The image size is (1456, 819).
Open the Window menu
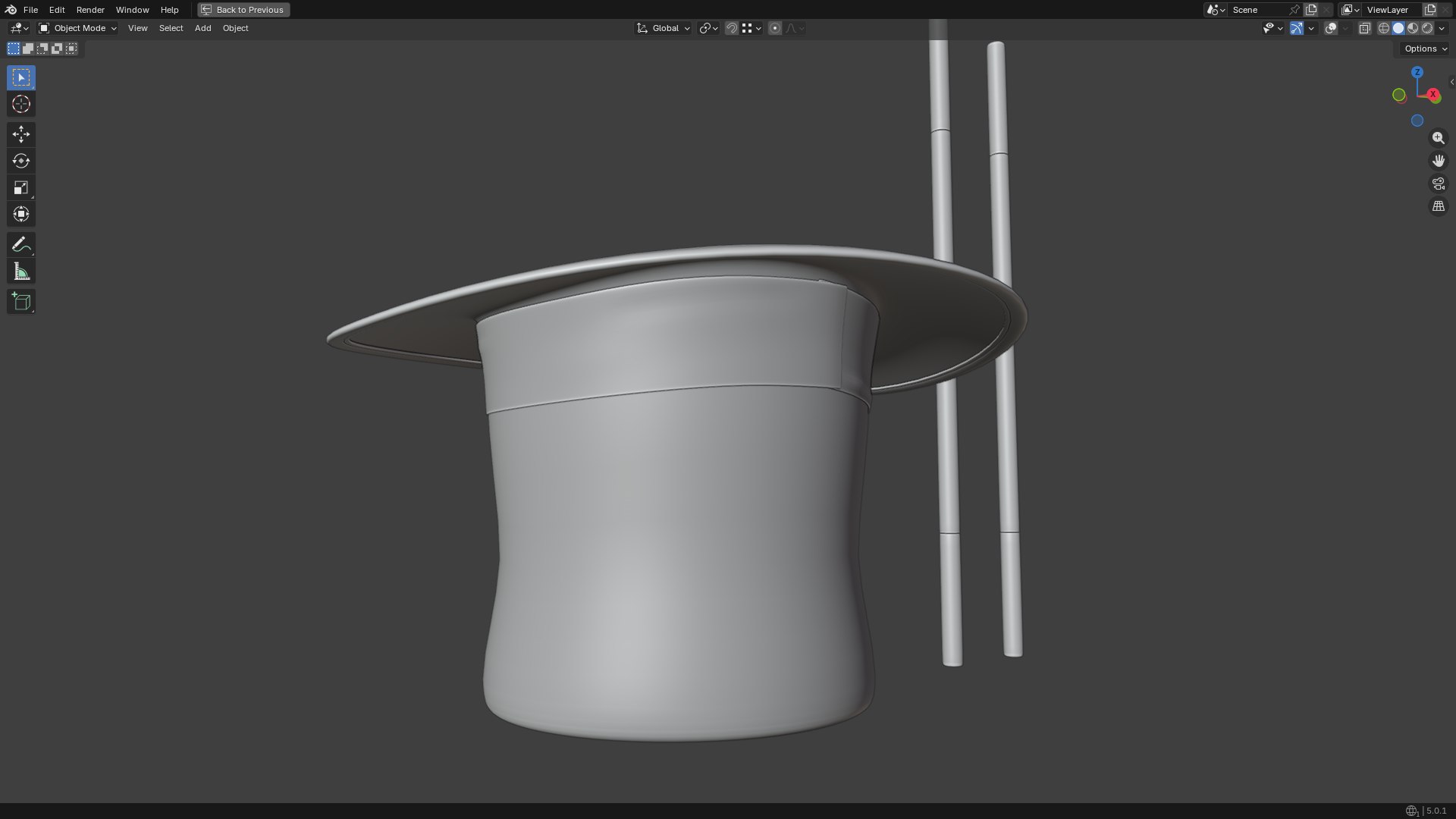(x=132, y=10)
